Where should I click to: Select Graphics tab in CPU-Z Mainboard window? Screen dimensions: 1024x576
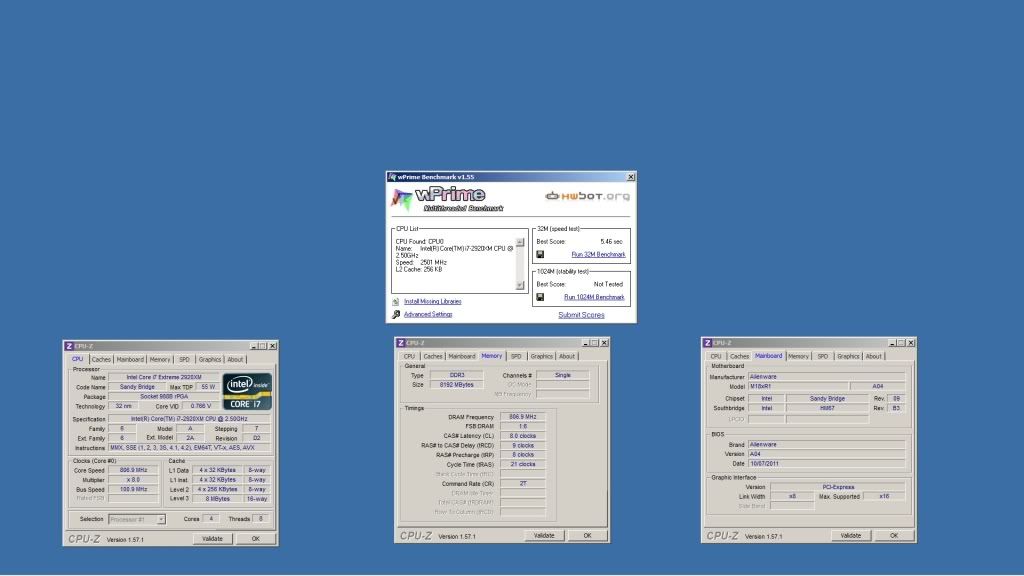coord(848,357)
